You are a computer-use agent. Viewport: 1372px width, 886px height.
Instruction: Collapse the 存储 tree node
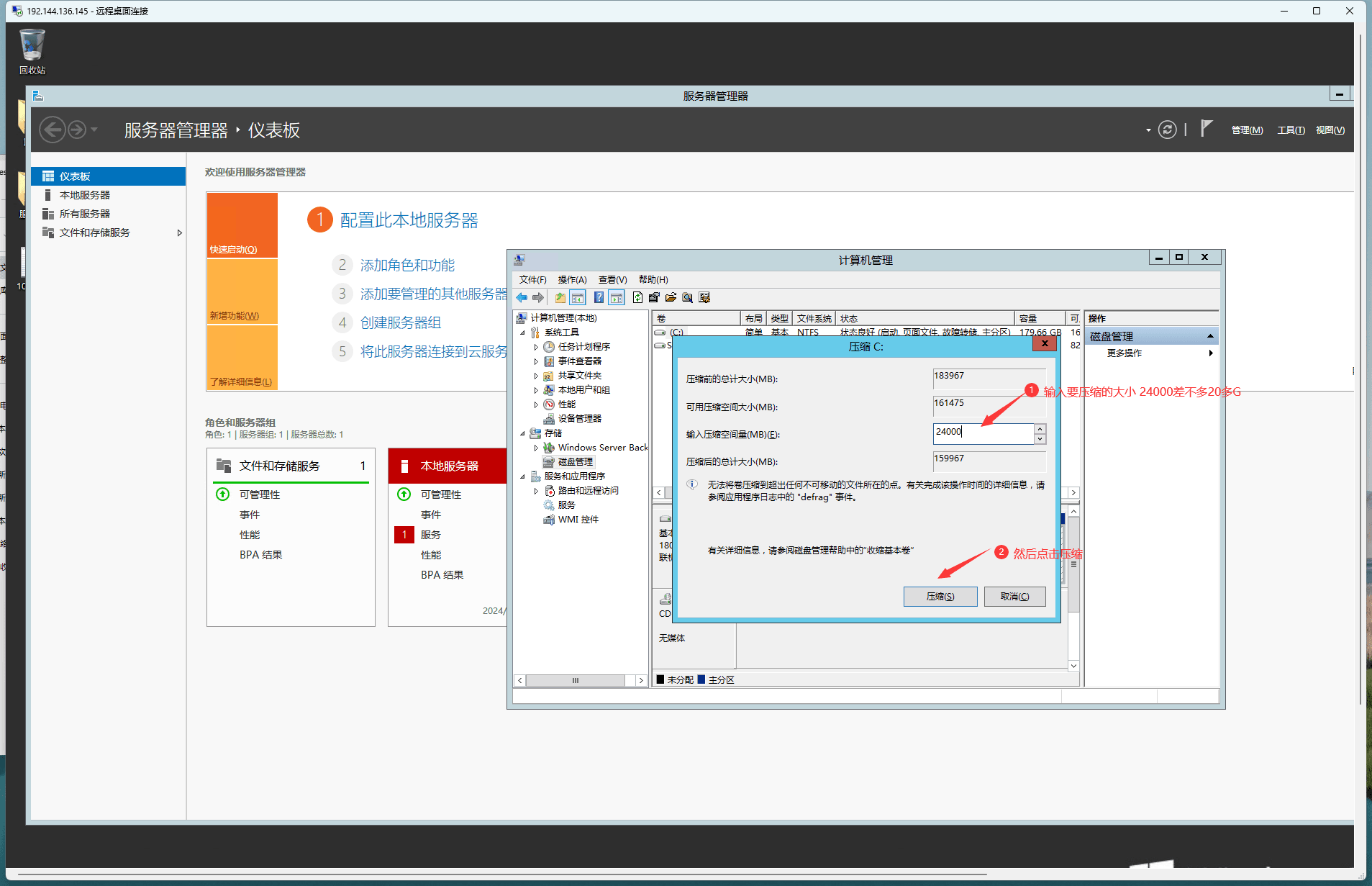(523, 433)
